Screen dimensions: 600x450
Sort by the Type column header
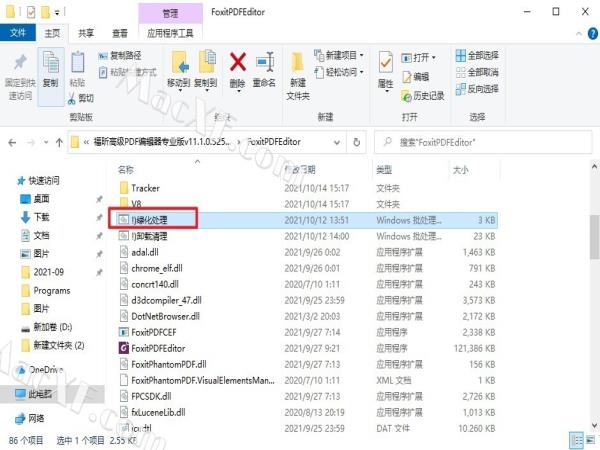click(x=384, y=170)
